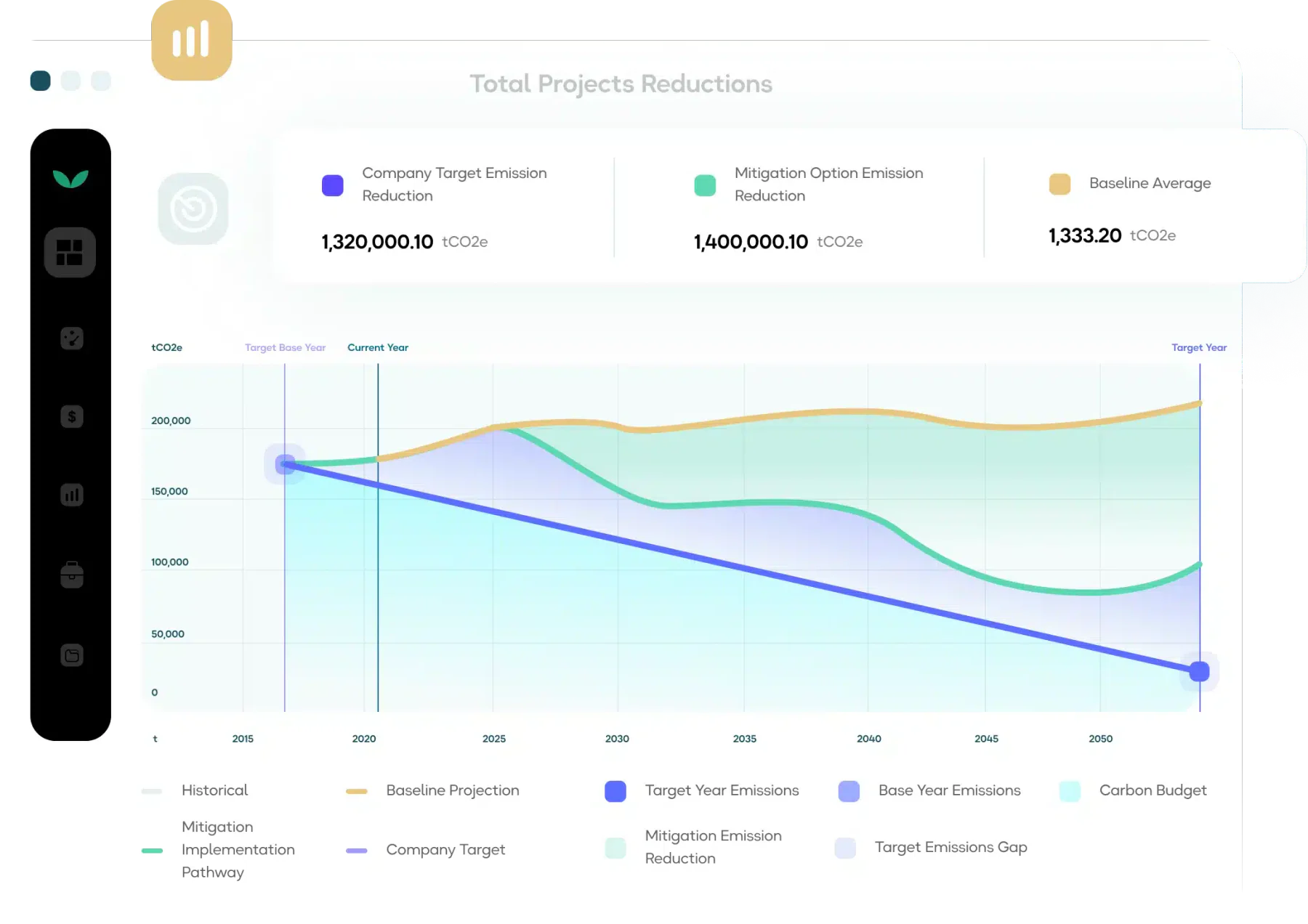
Task: Open the bar chart reports sidebar icon
Action: coord(71,495)
